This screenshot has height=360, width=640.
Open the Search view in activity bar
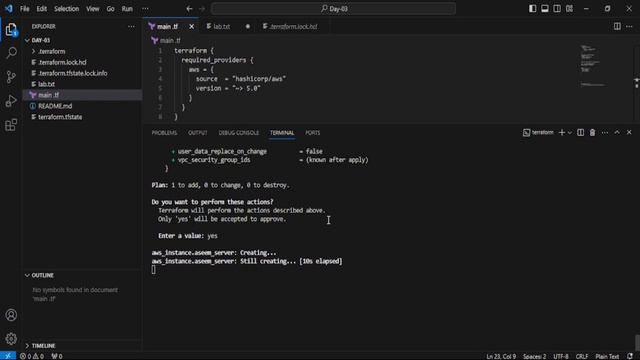pos(11,53)
